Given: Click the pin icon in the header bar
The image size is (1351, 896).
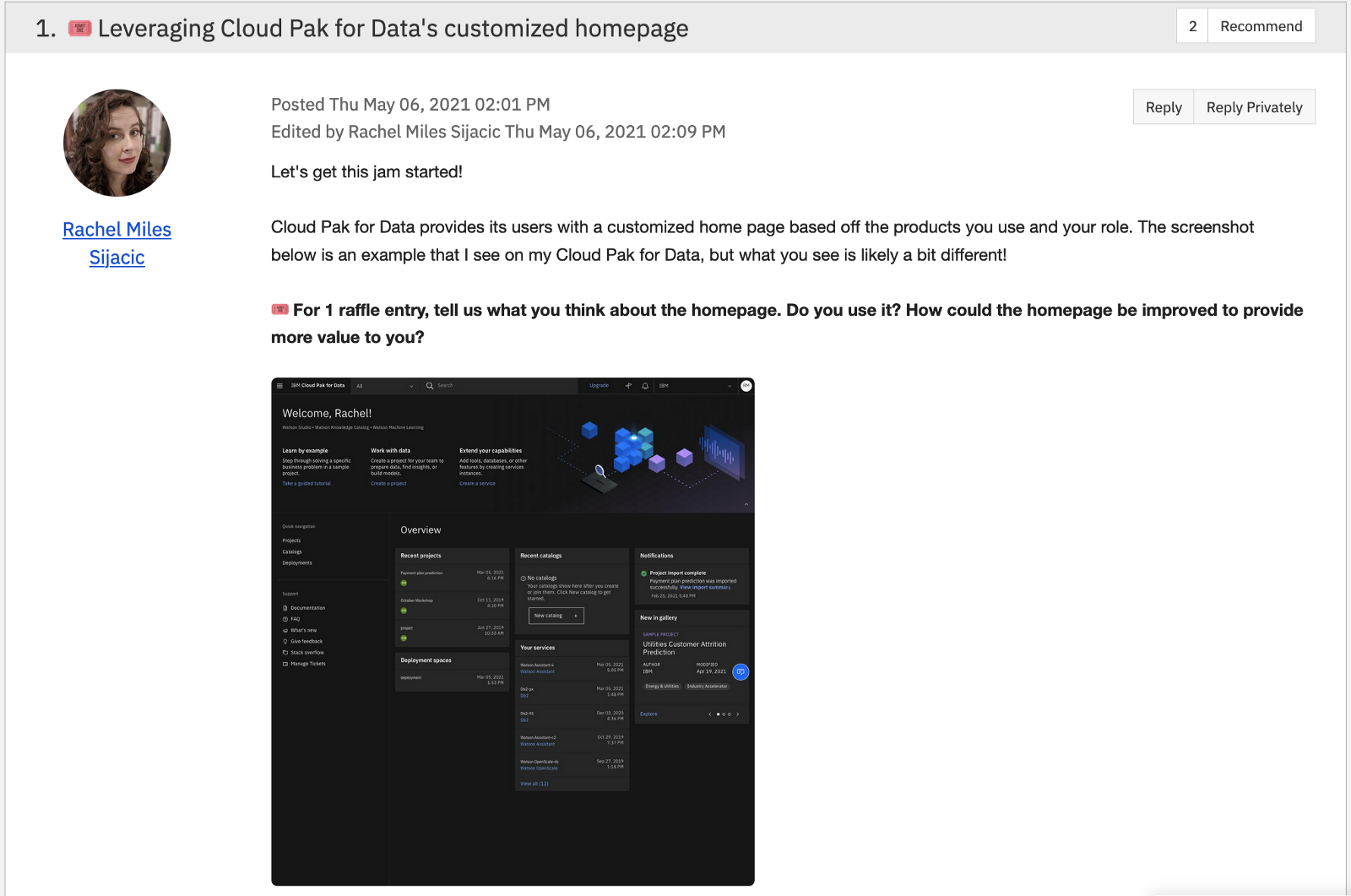Looking at the screenshot, I should tap(628, 385).
